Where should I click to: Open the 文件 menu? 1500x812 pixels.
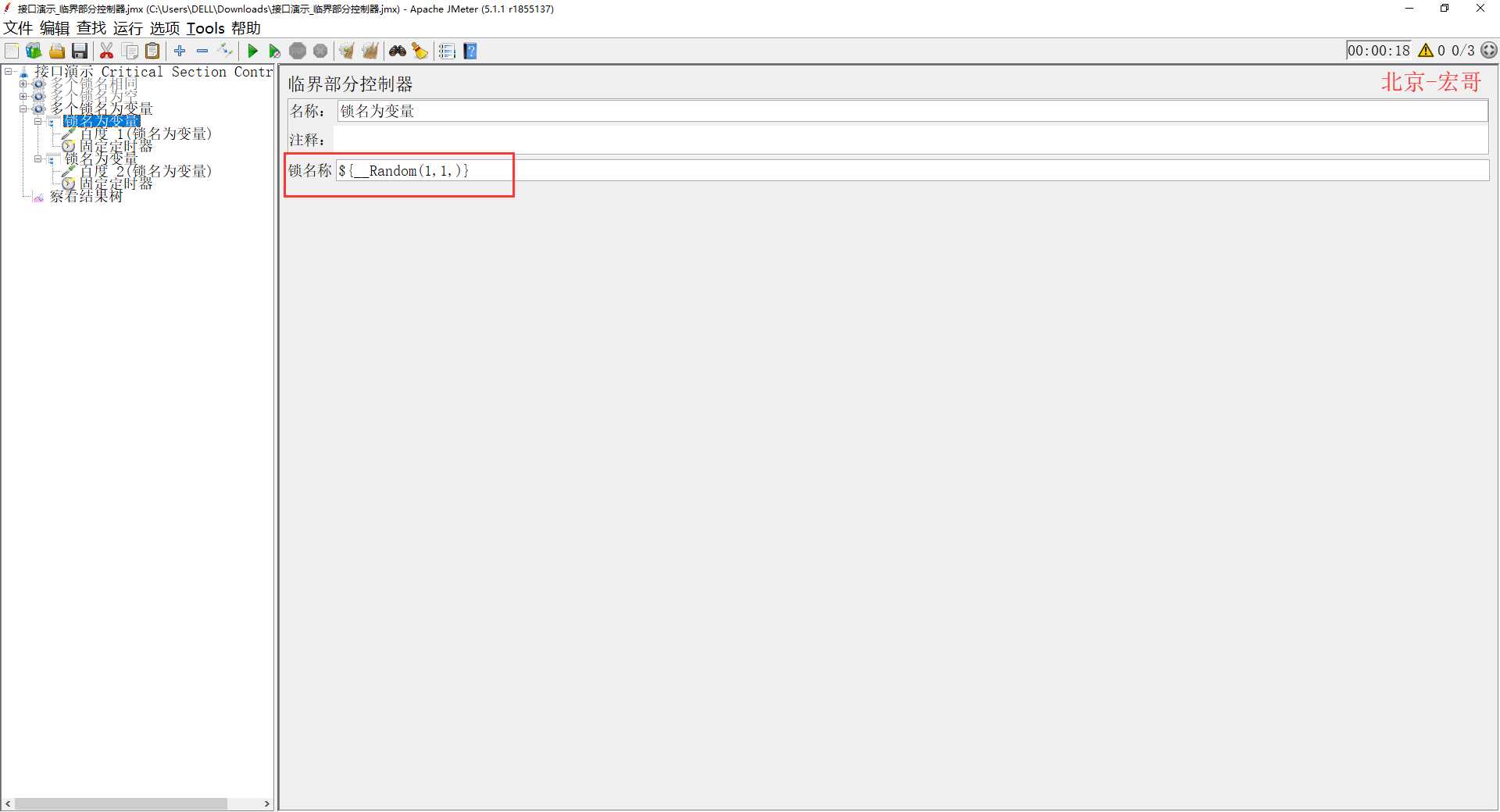(18, 28)
